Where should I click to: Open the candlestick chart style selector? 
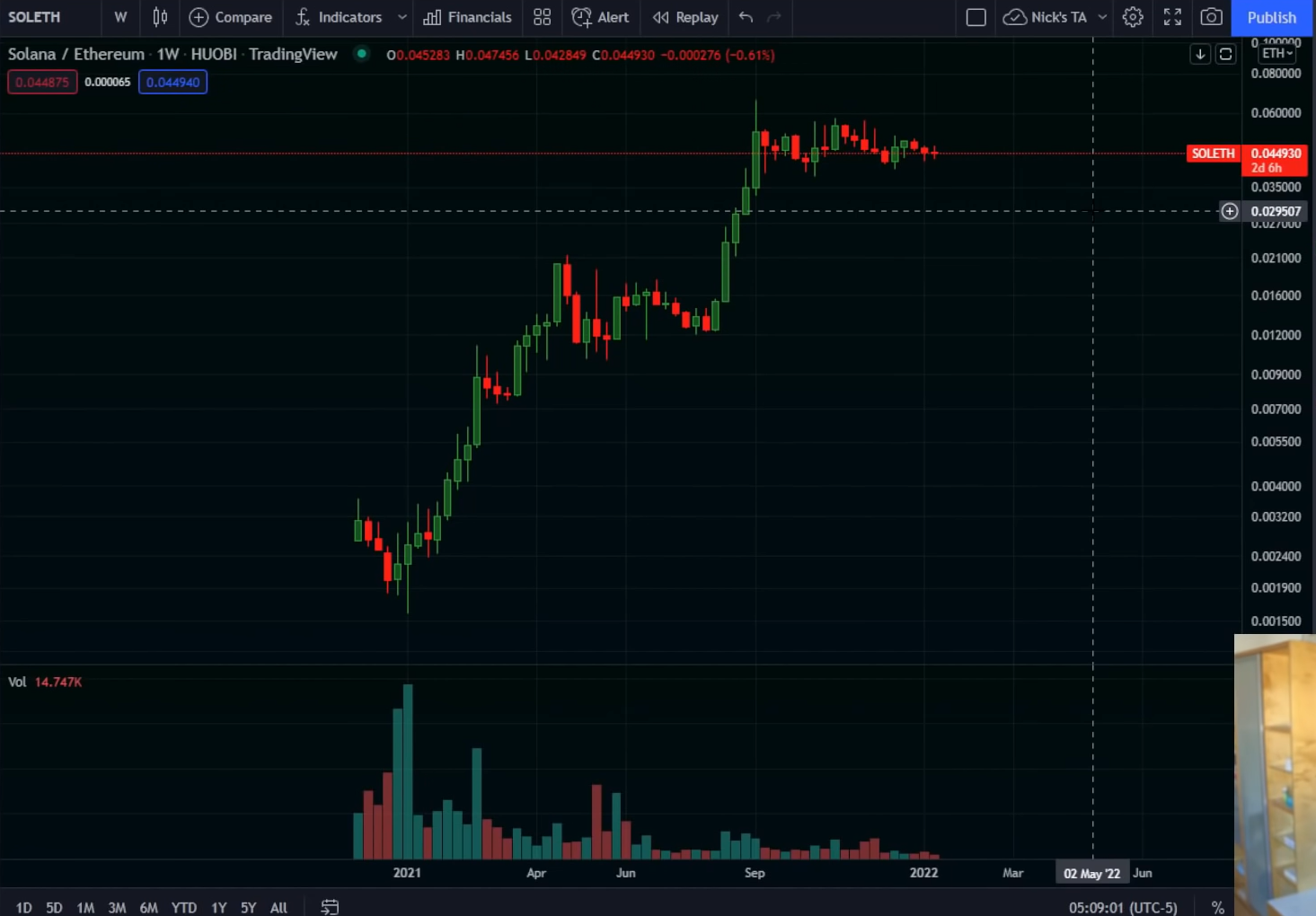[160, 17]
